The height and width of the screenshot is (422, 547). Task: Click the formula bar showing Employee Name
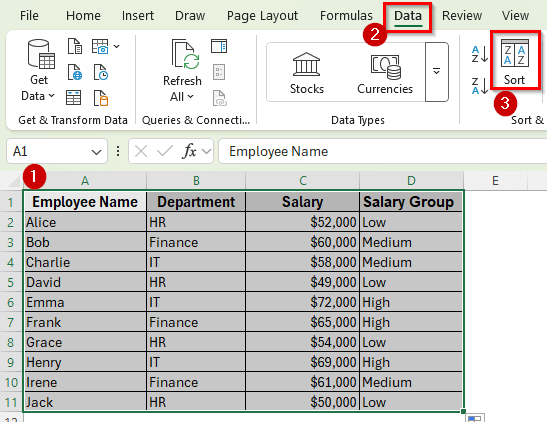tap(382, 151)
